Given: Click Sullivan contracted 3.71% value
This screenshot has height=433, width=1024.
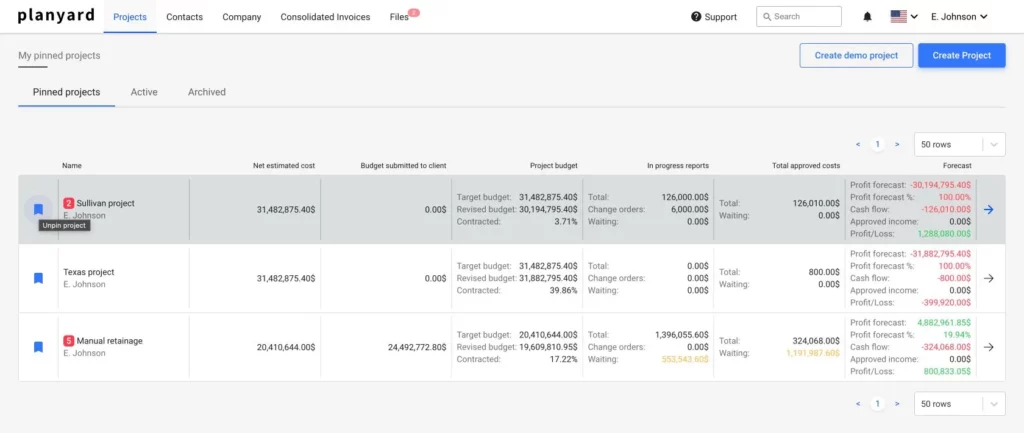Looking at the screenshot, I should click(x=566, y=221).
